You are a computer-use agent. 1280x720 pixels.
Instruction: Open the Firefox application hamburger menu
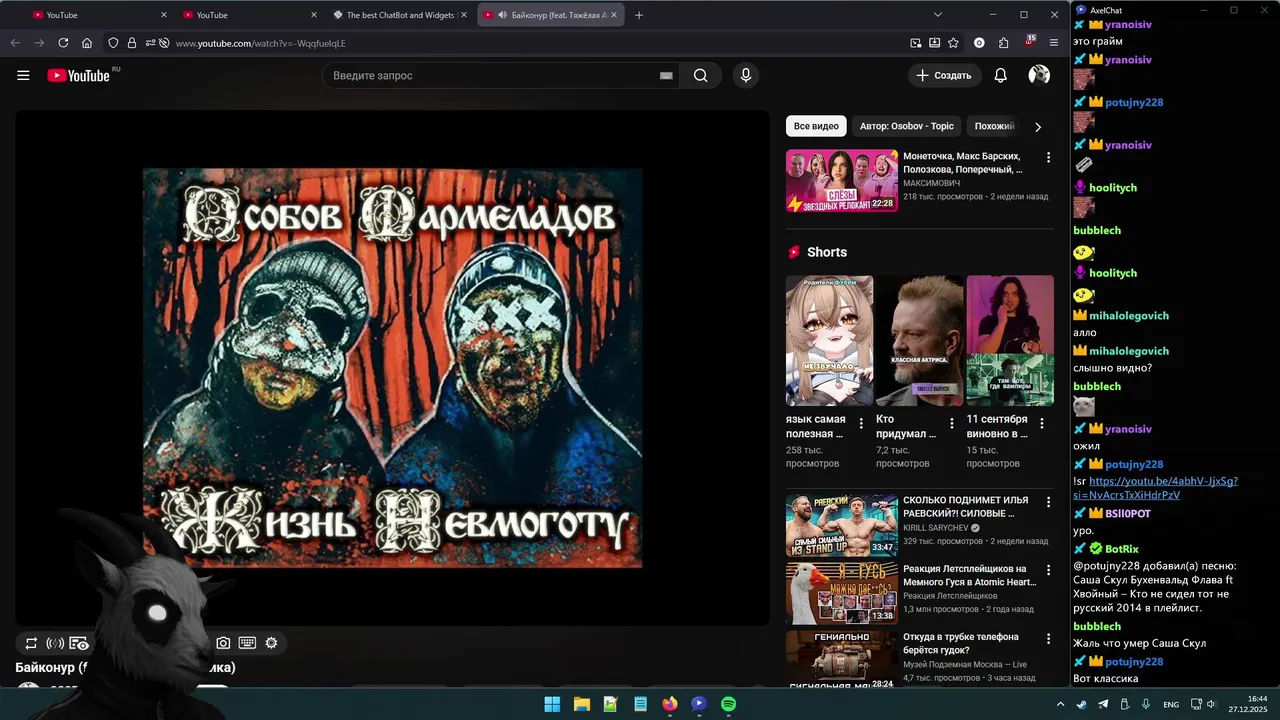click(x=1053, y=43)
